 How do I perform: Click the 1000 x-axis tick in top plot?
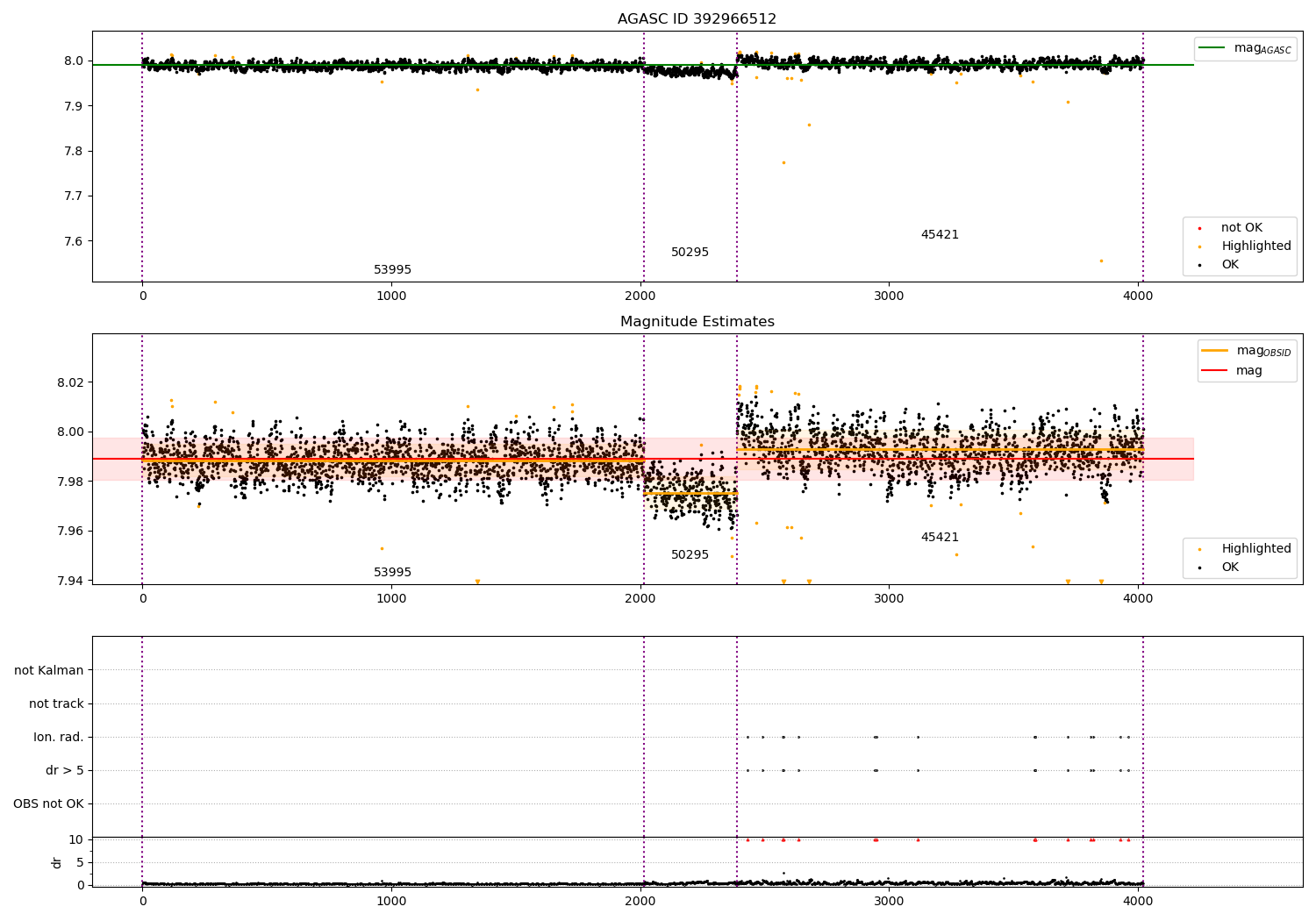pyautogui.click(x=391, y=296)
